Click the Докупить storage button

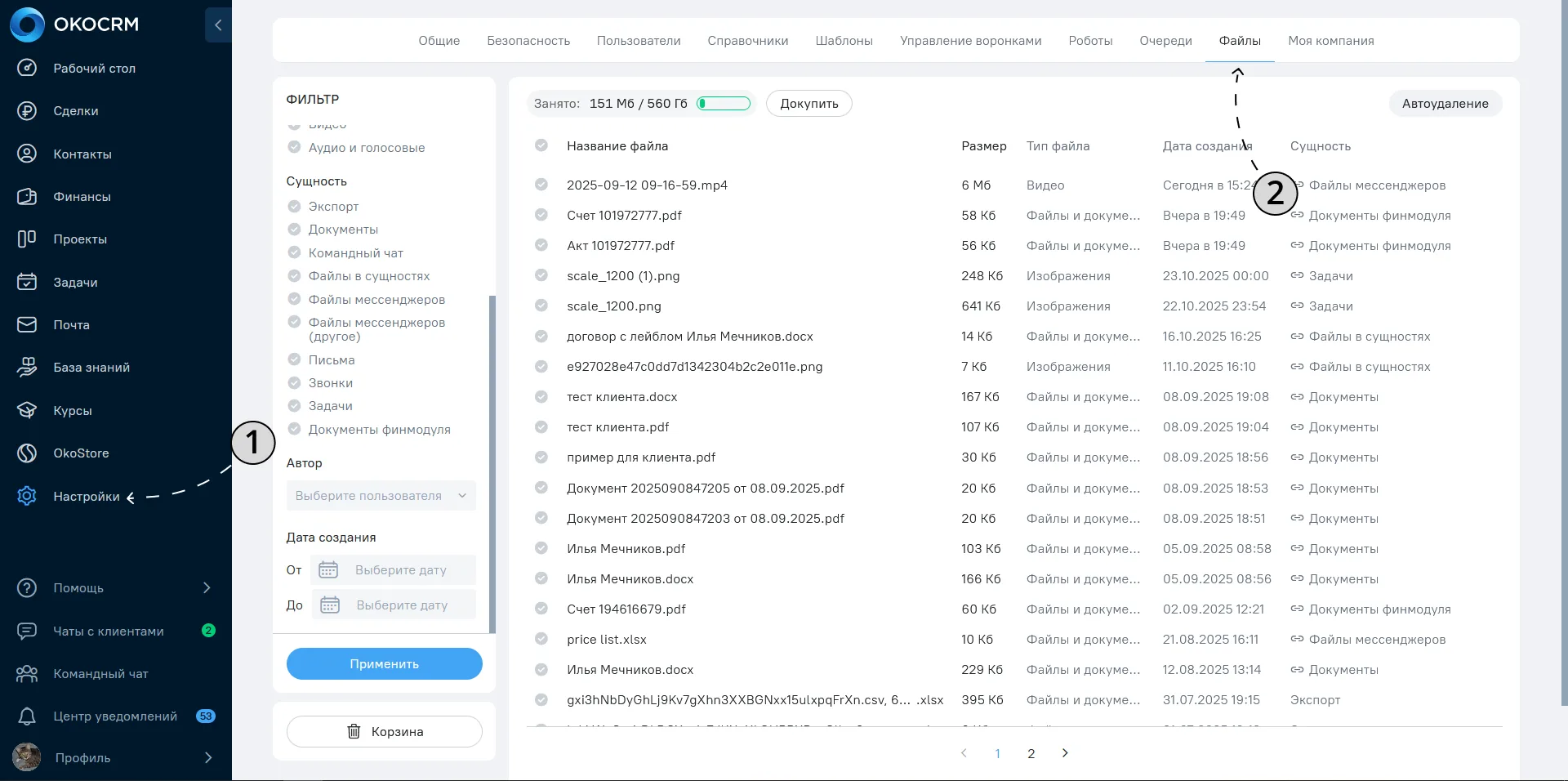point(809,104)
